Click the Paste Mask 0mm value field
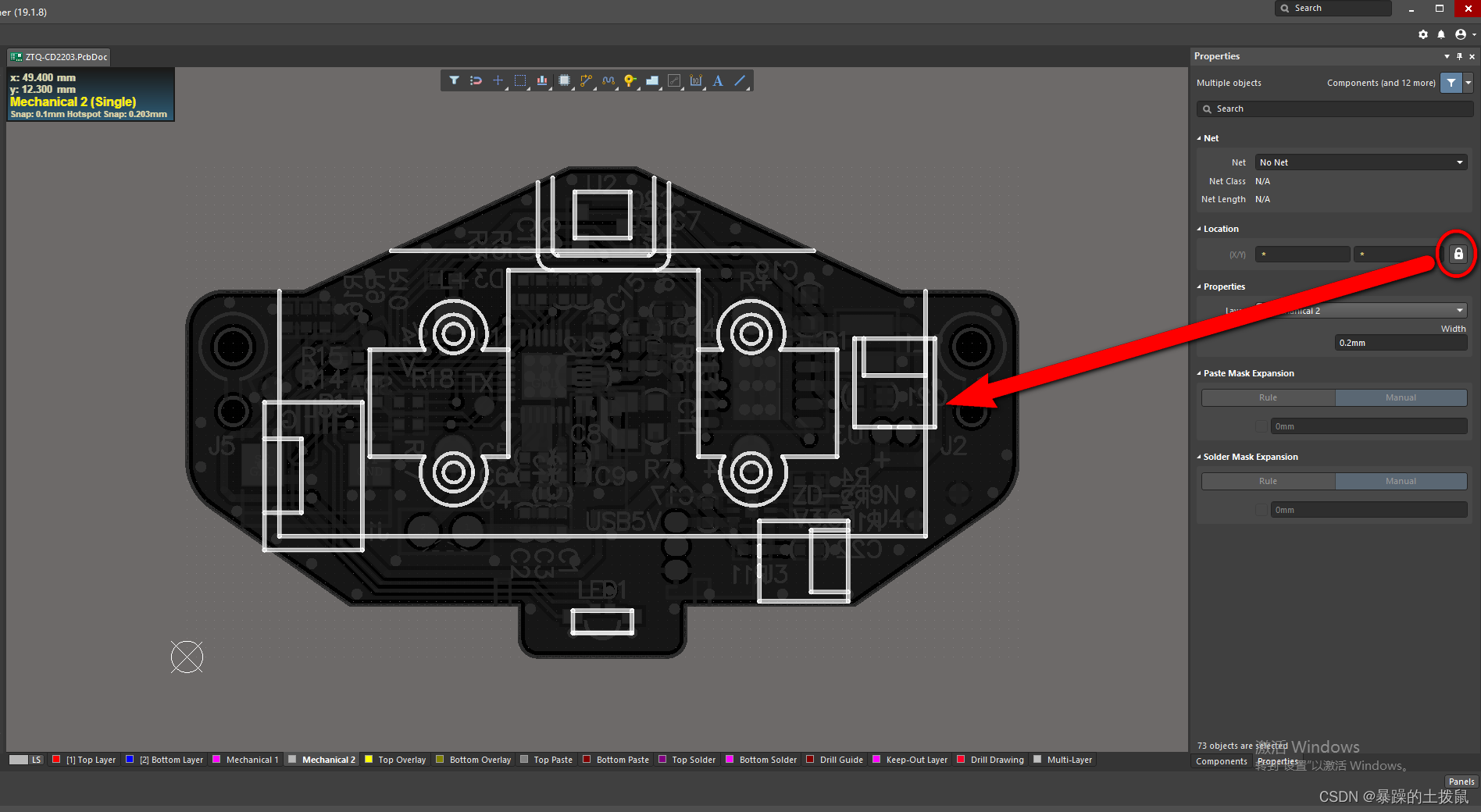 click(x=1369, y=426)
